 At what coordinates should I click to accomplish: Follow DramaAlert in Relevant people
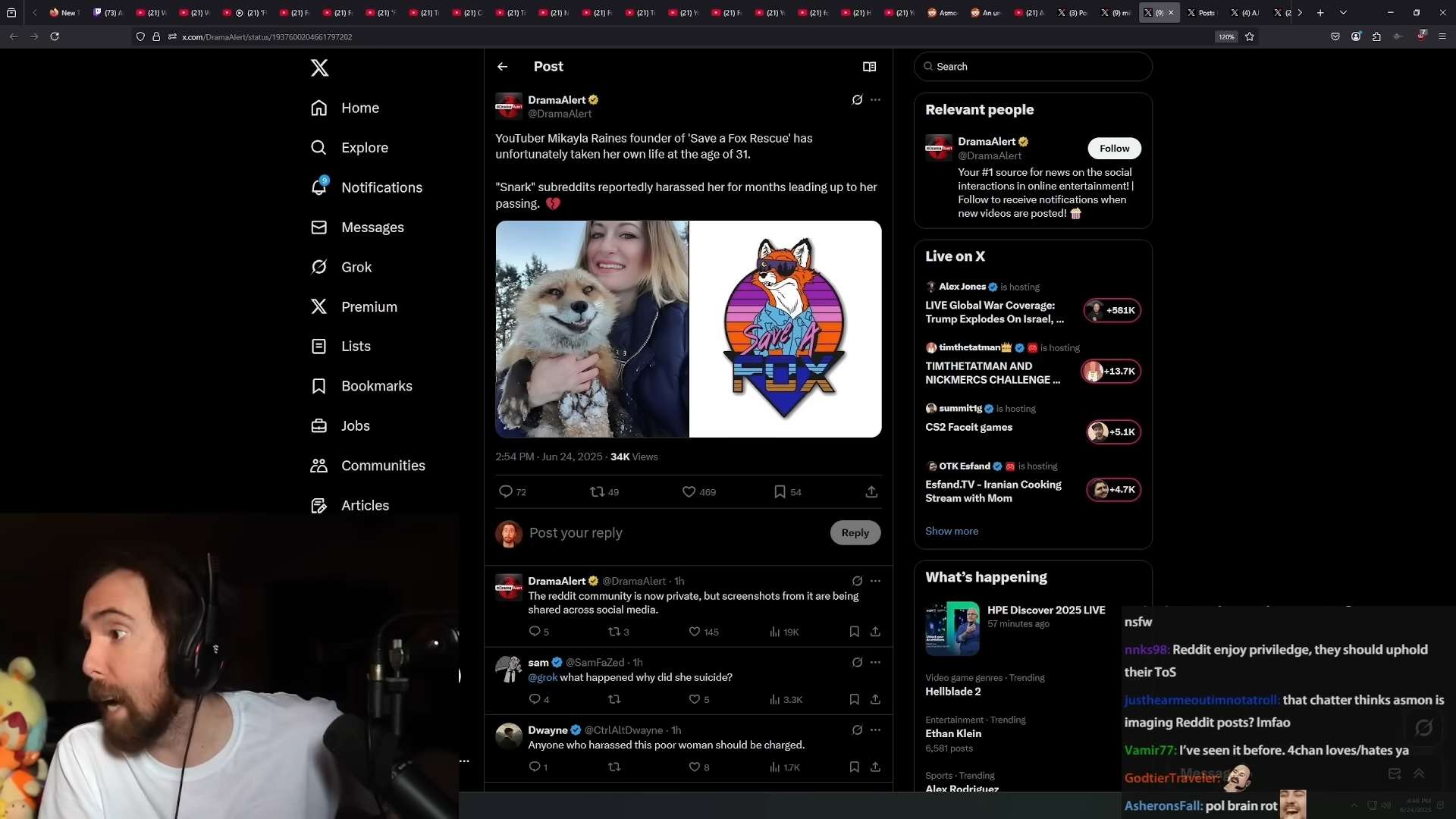[x=1114, y=149]
